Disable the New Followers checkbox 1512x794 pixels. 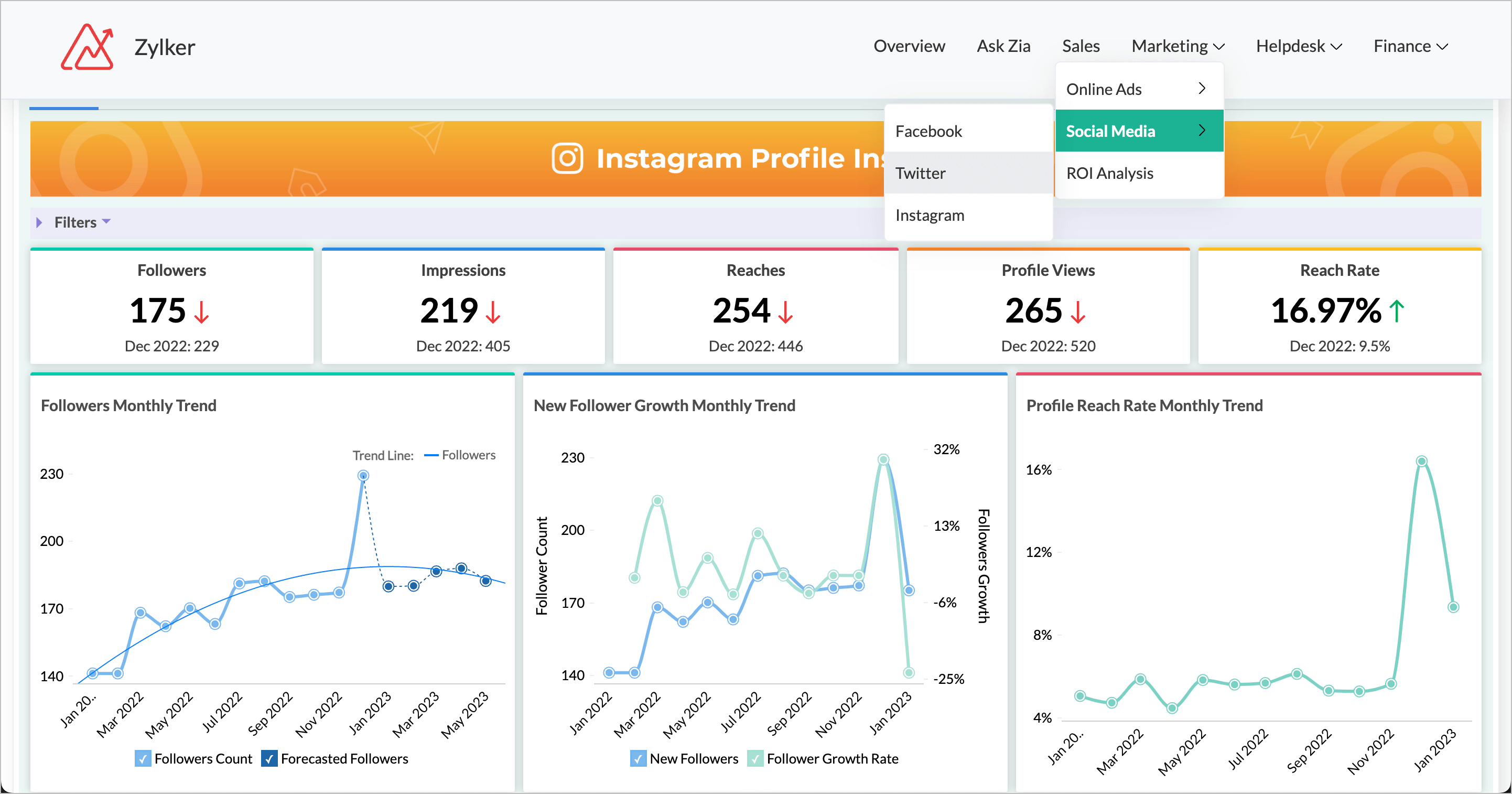[x=638, y=758]
